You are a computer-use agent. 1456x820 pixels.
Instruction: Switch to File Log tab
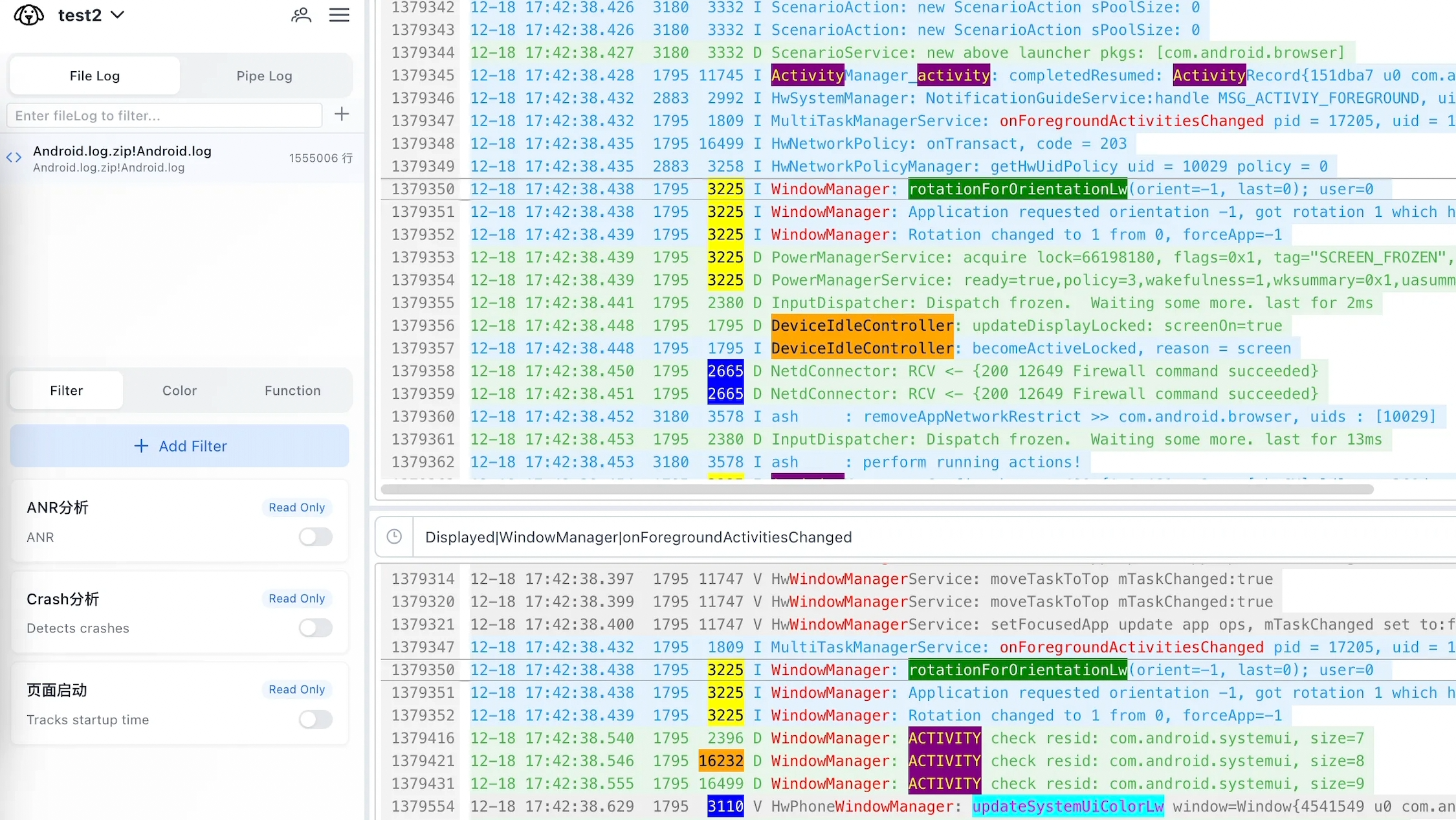94,76
